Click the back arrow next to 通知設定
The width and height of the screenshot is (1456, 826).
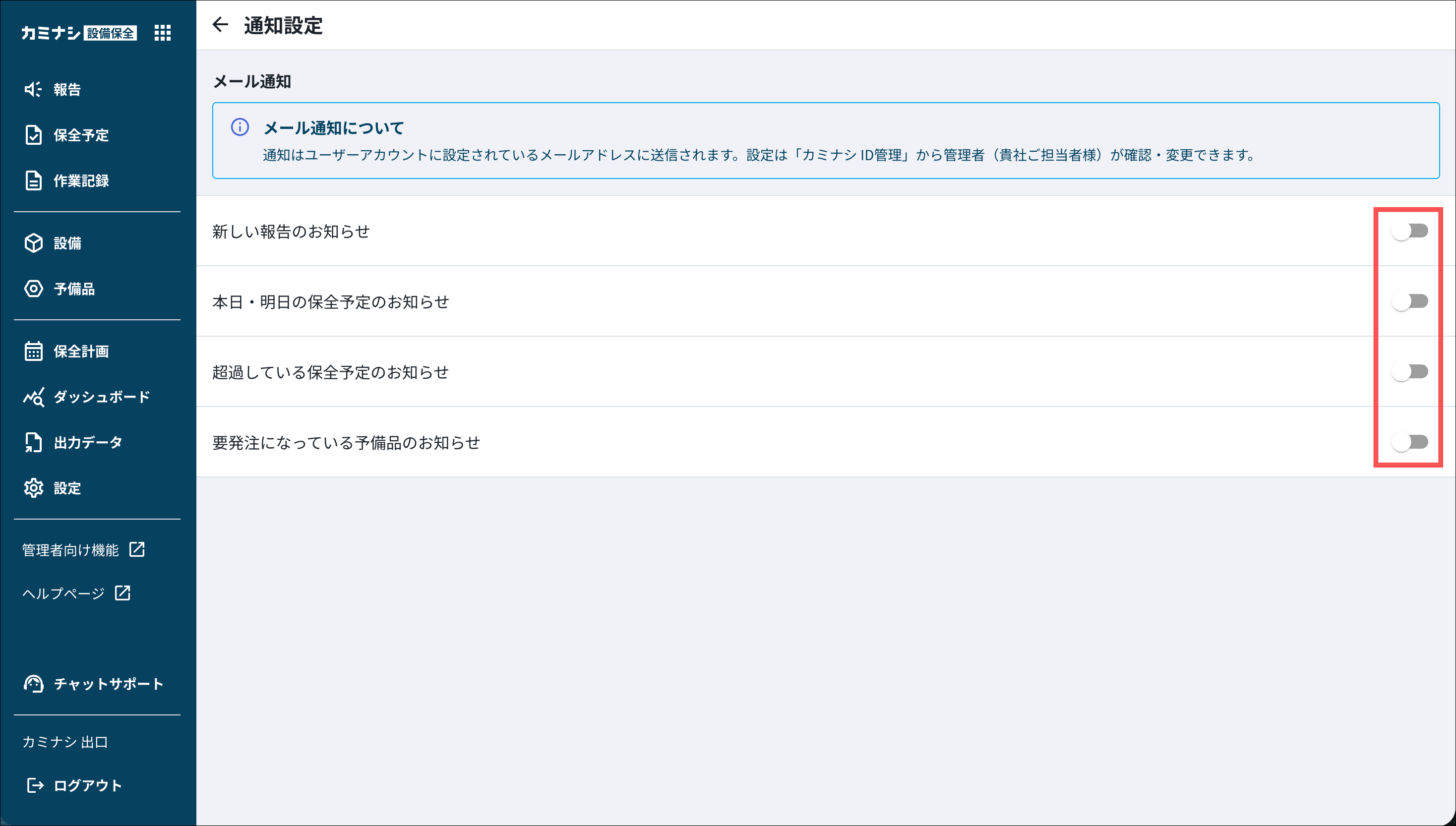[x=220, y=24]
